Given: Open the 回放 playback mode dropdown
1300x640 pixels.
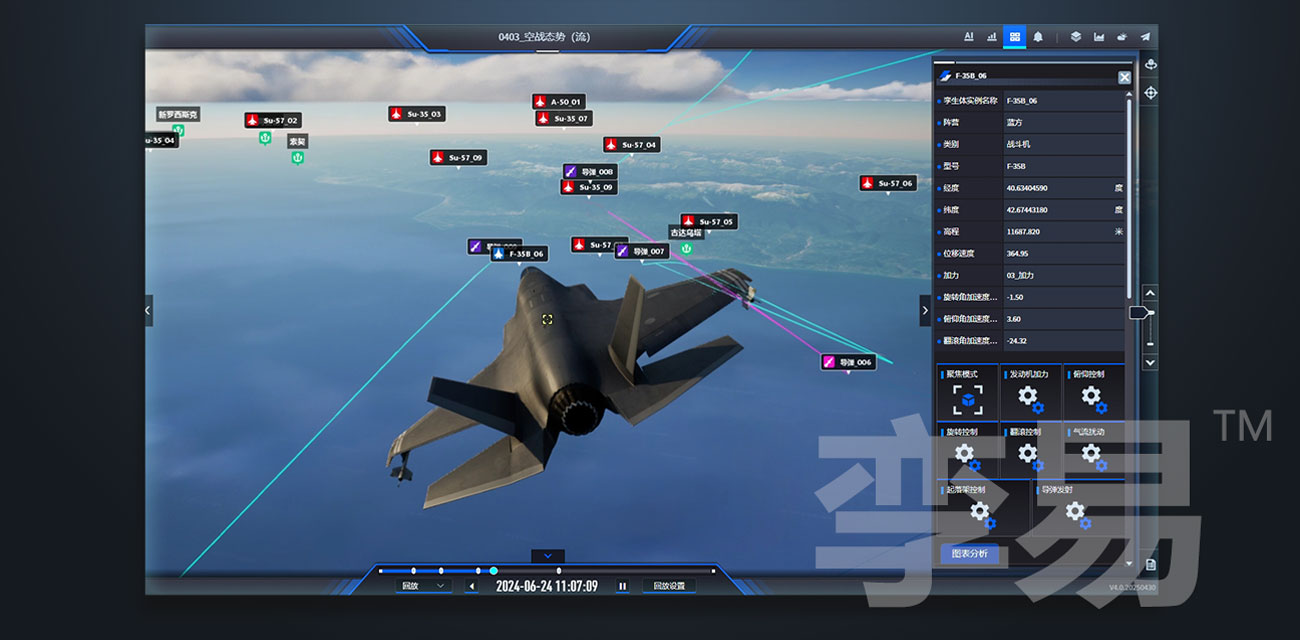Looking at the screenshot, I should [x=423, y=586].
